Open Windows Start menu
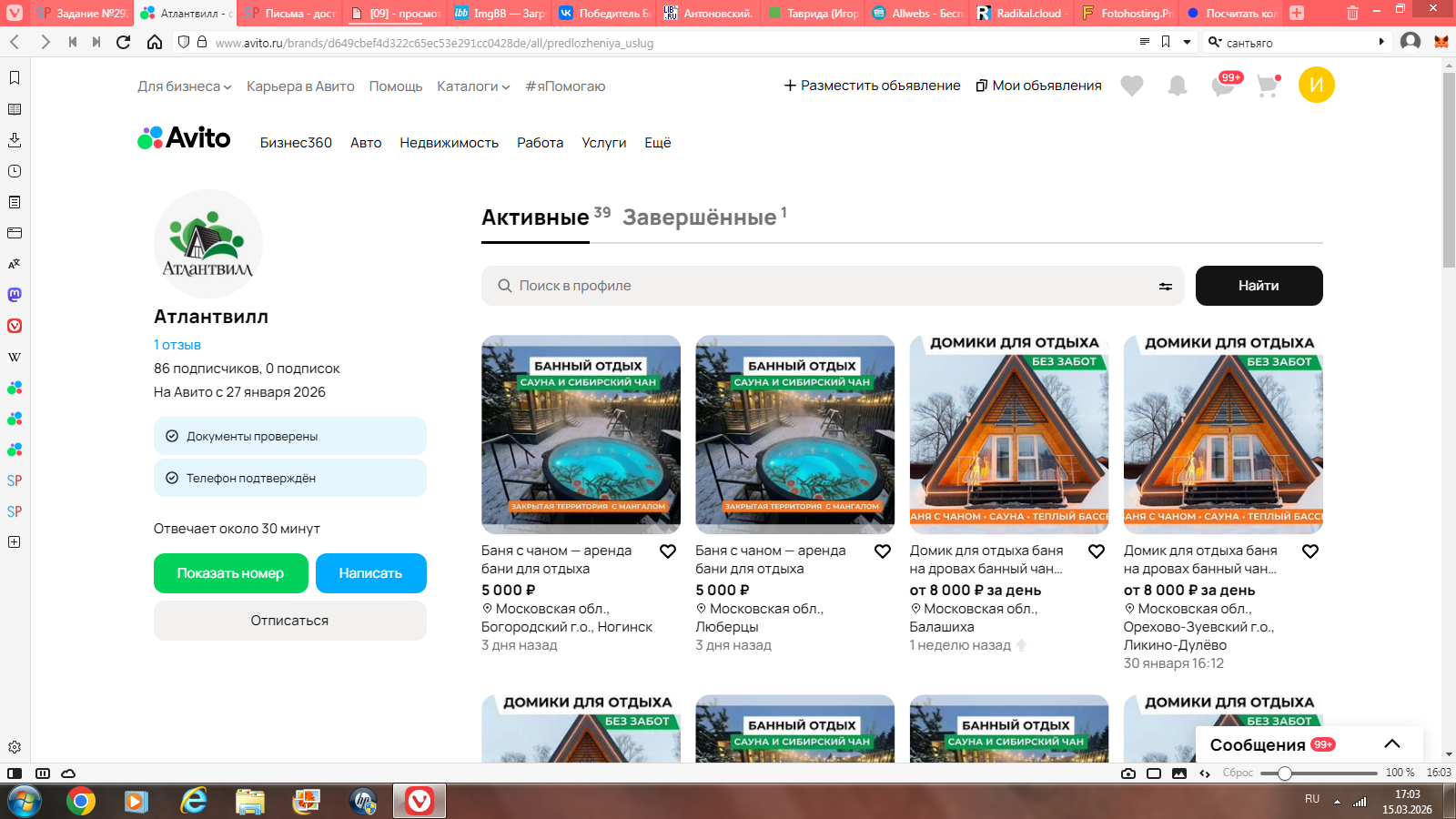Viewport: 1456px width, 819px height. (x=25, y=801)
